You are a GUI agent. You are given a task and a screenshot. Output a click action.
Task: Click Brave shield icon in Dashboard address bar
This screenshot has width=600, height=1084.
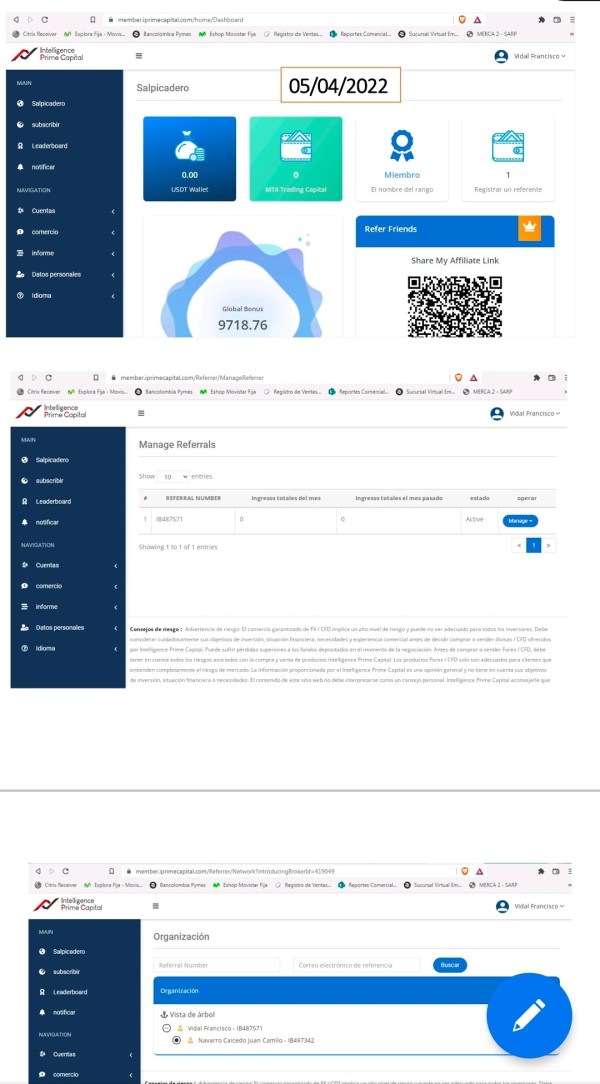pyautogui.click(x=462, y=20)
